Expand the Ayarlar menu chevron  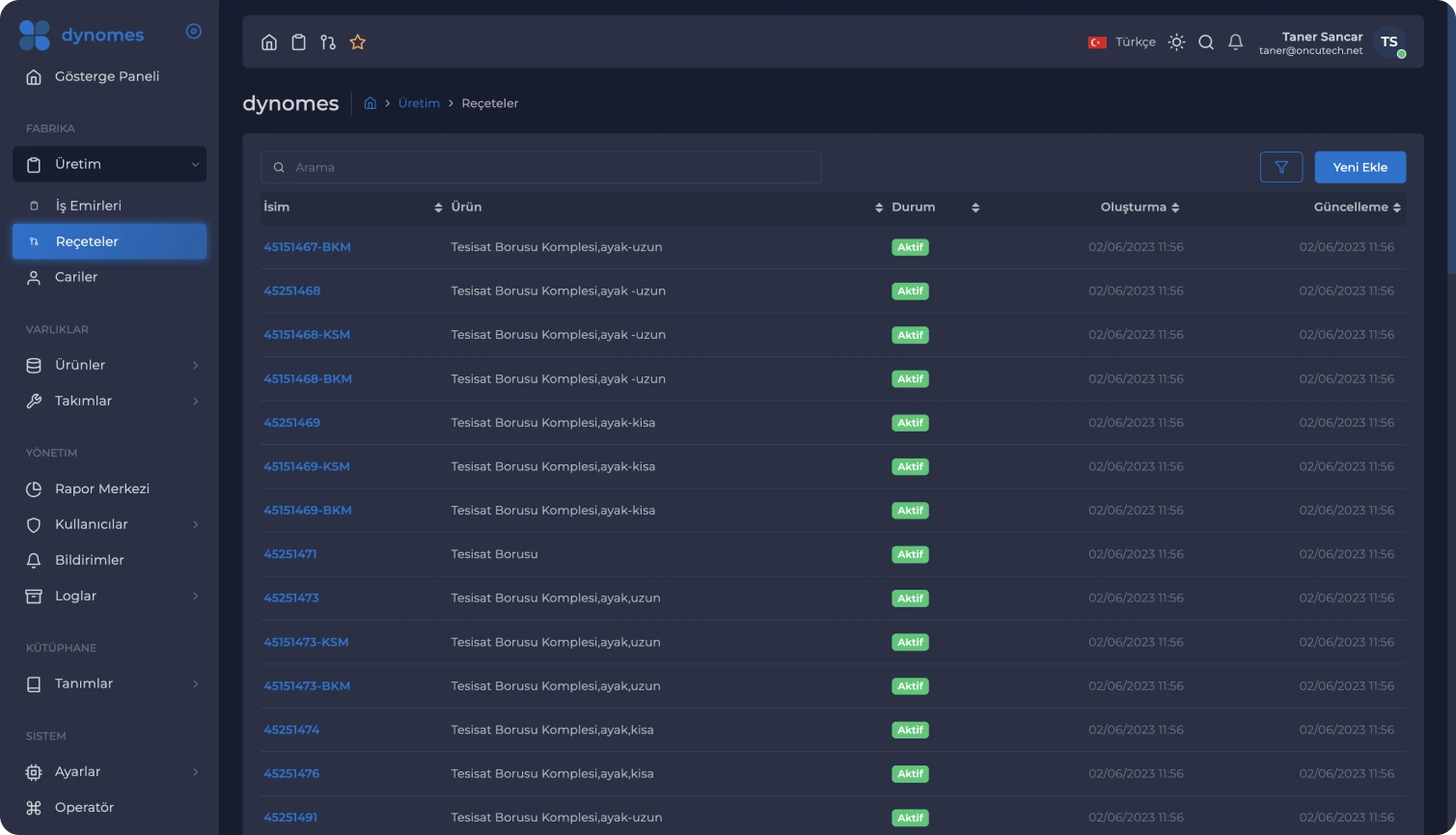pyautogui.click(x=195, y=771)
